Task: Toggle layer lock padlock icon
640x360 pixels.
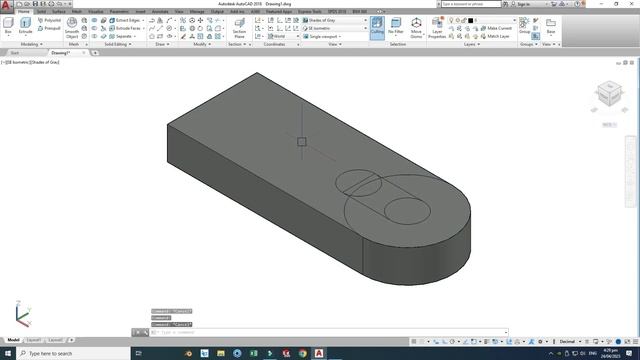Action: click(464, 20)
